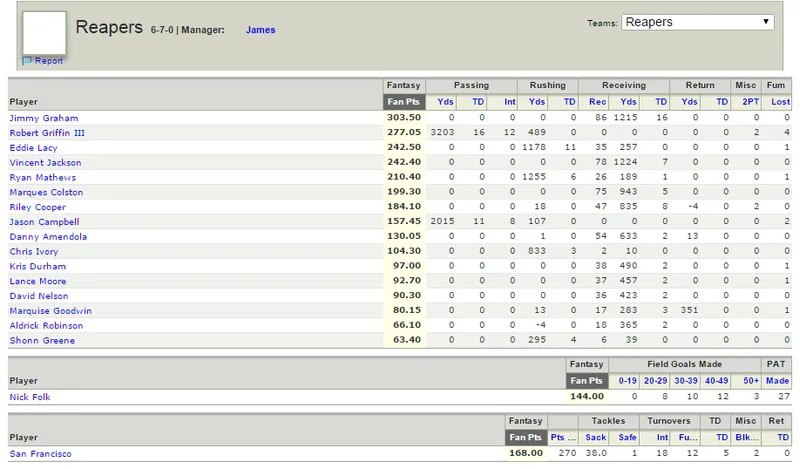Screen dimensions: 800x469
Task: Sort defense by Sack column
Action: 596,437
